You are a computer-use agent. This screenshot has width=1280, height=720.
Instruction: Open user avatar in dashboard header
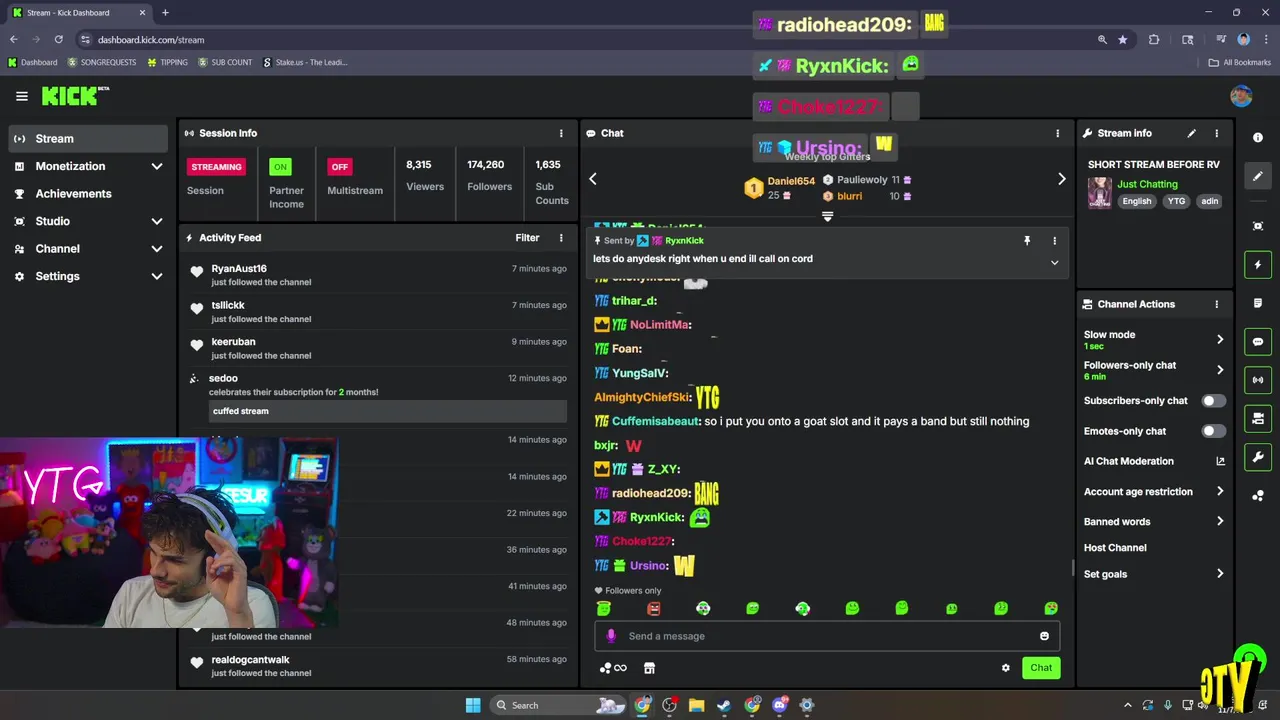pyautogui.click(x=1241, y=96)
